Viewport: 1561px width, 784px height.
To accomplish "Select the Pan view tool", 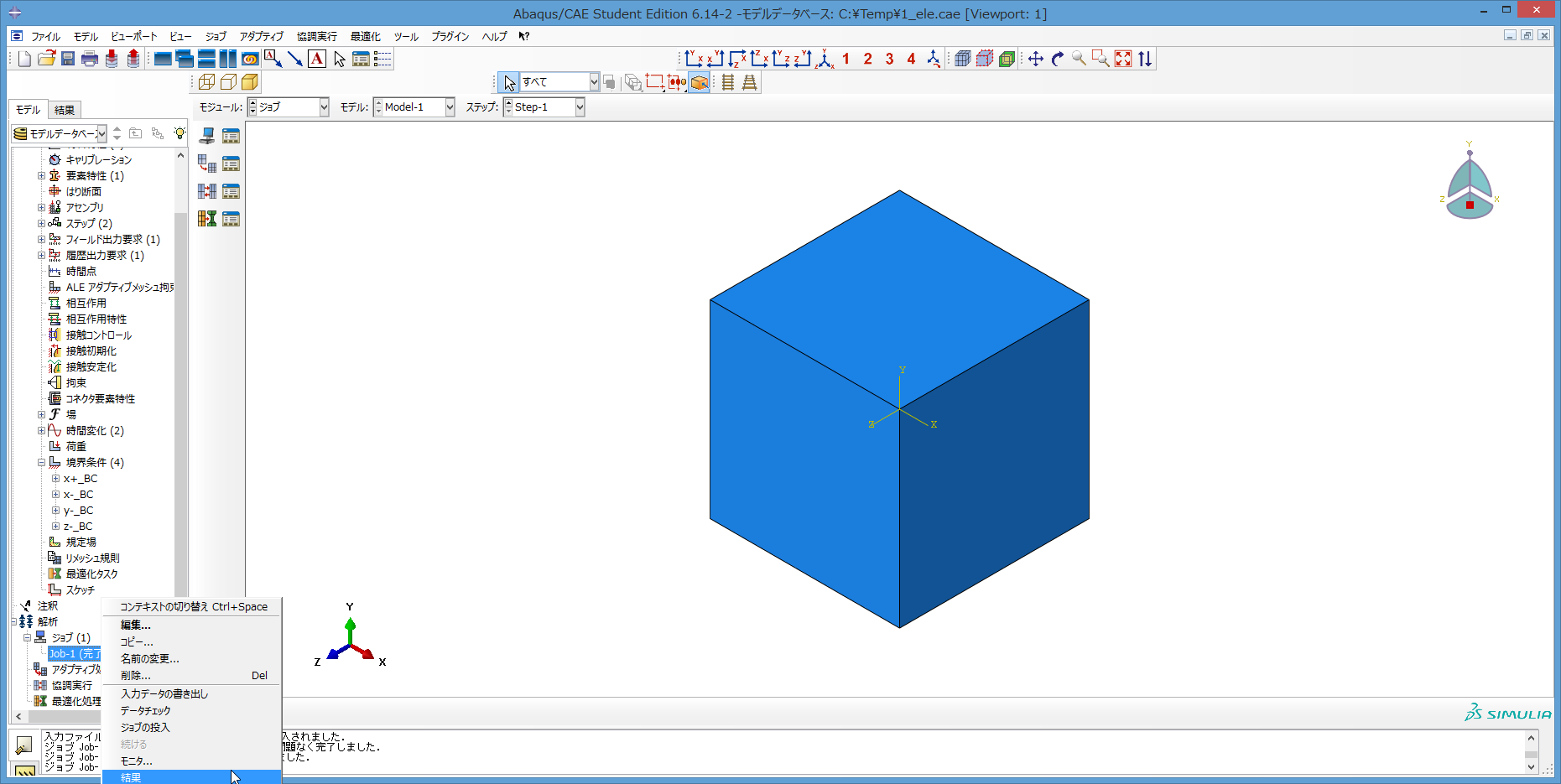I will click(x=1036, y=59).
